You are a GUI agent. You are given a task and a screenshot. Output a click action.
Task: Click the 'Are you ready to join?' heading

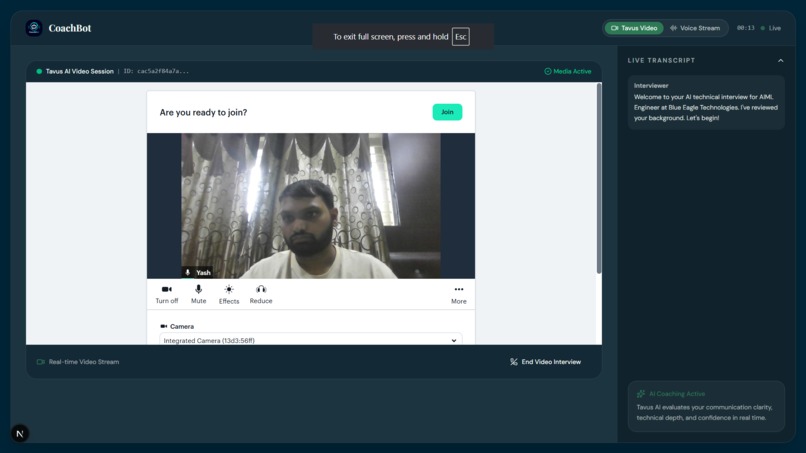click(203, 112)
